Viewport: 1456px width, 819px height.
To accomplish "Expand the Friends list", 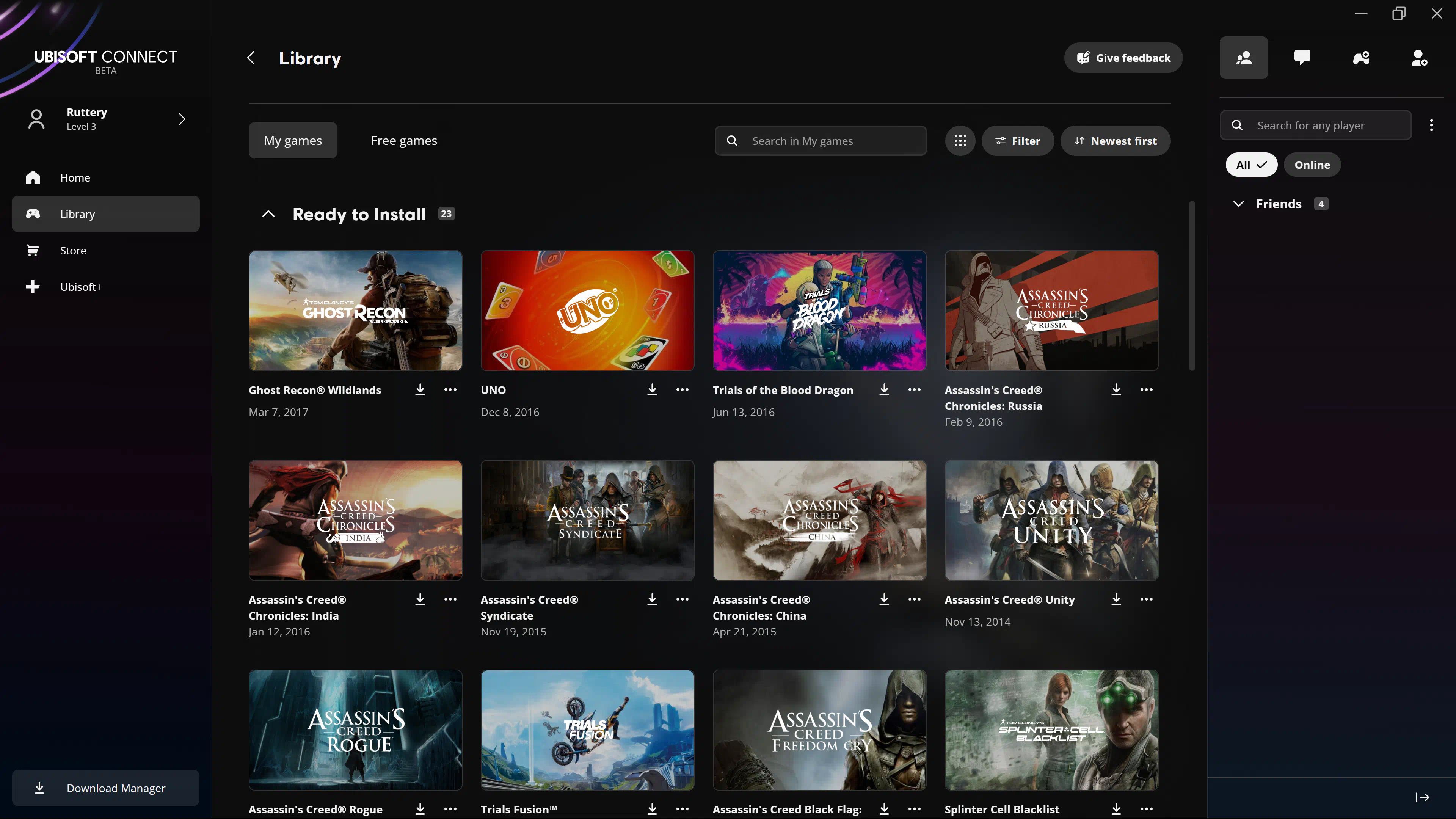I will click(1238, 204).
